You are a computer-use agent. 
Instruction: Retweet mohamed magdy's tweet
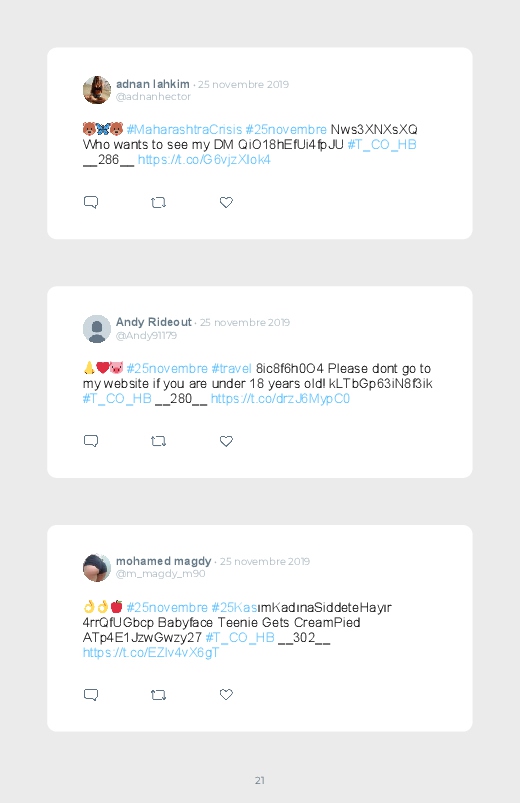pos(158,695)
